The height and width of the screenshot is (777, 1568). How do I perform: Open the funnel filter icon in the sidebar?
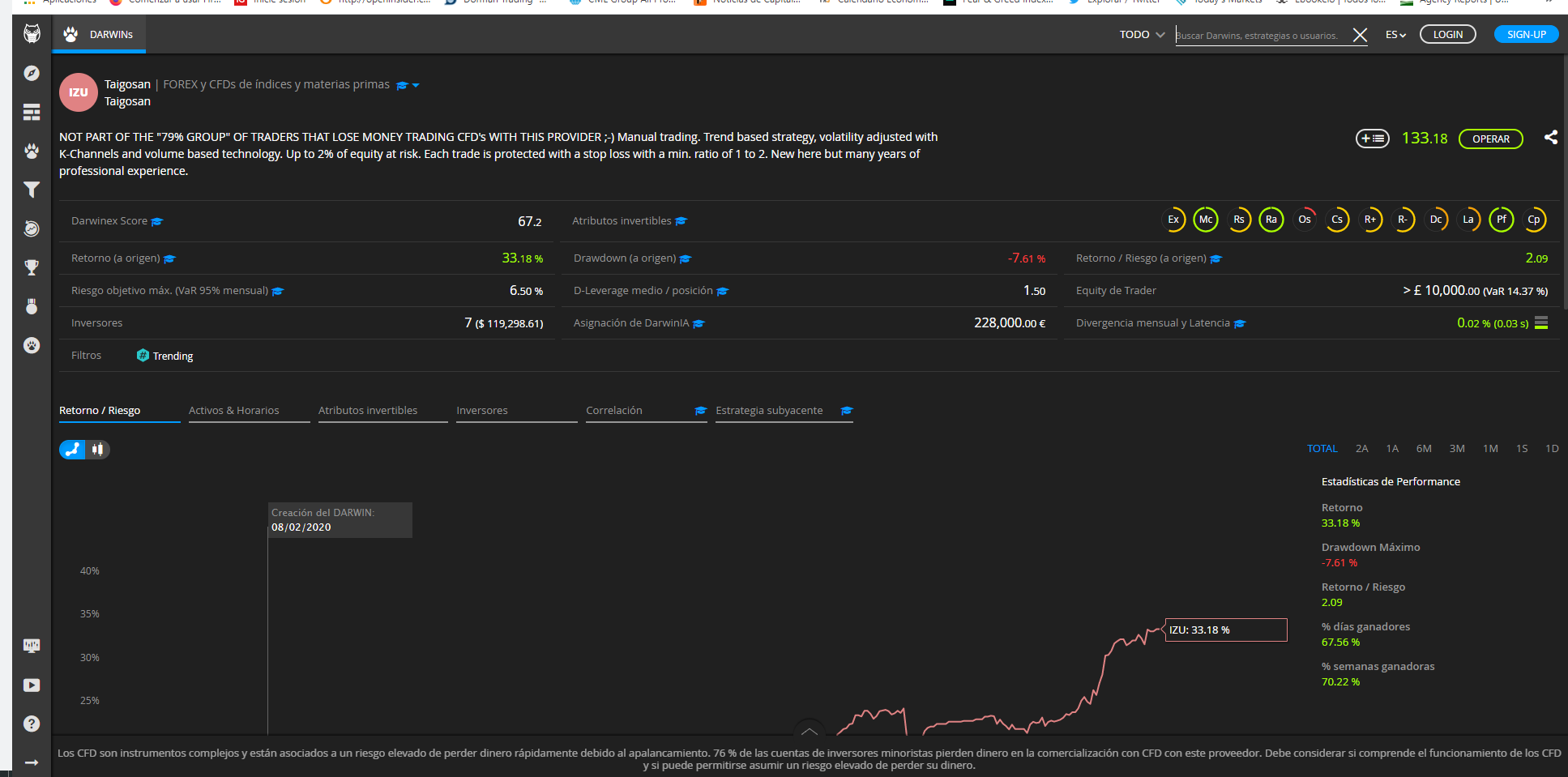32,190
